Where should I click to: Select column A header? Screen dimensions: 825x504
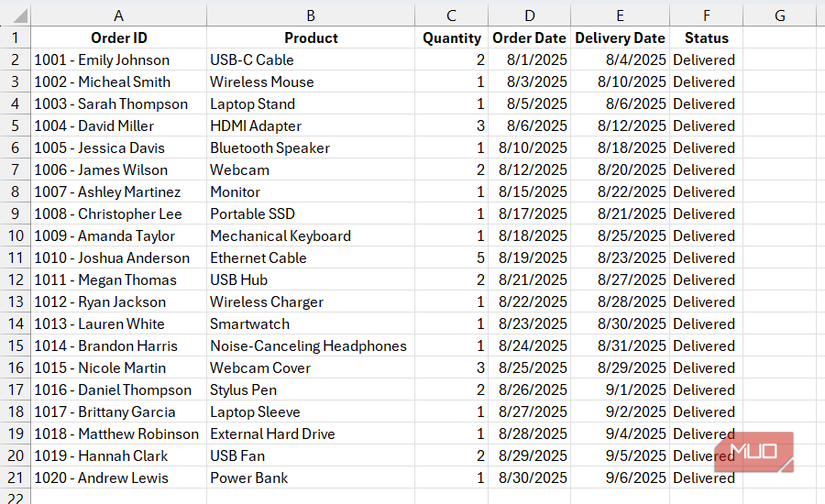(x=119, y=15)
